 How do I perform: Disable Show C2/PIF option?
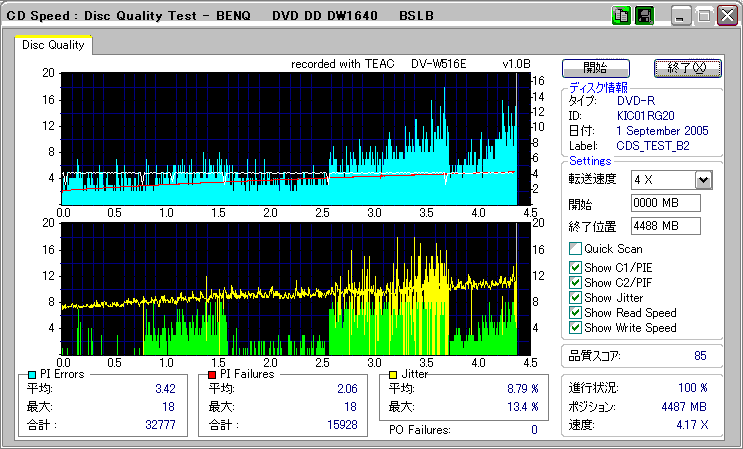pos(575,282)
